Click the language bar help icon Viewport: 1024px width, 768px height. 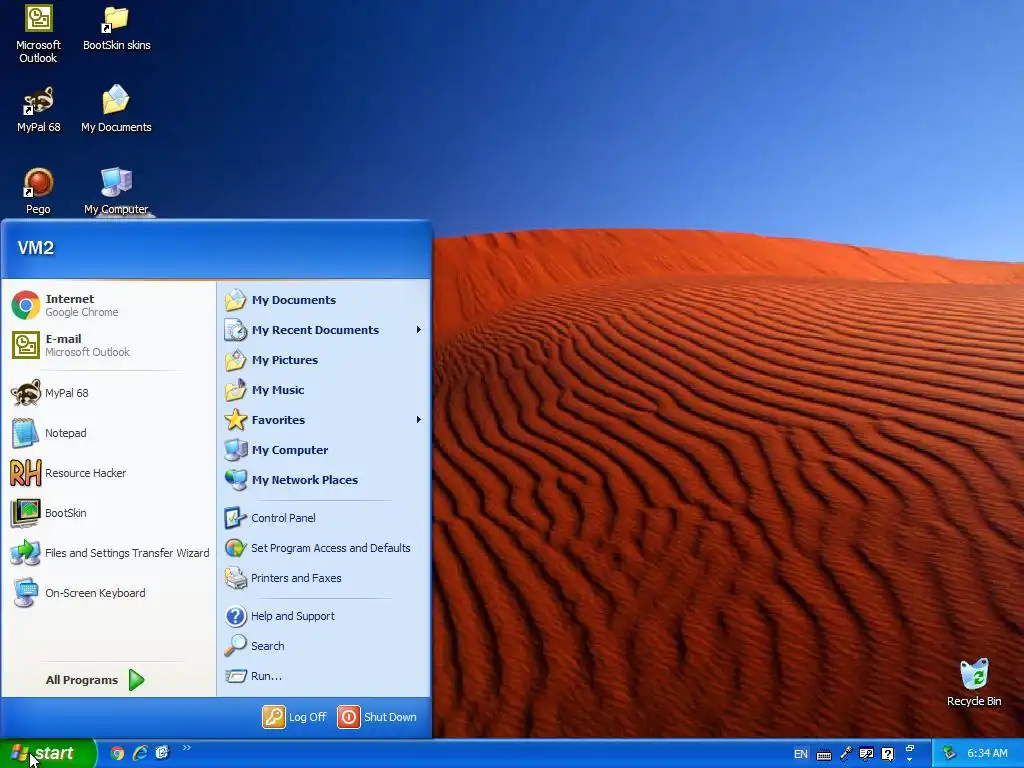point(888,754)
